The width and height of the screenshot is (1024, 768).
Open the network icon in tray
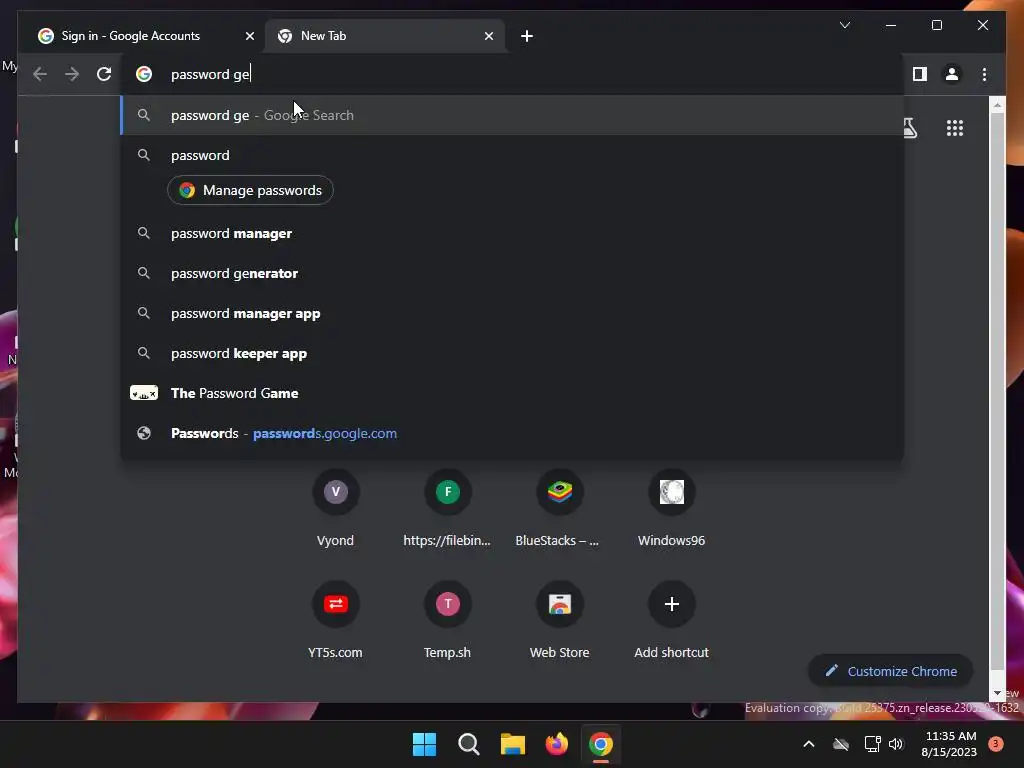point(872,744)
